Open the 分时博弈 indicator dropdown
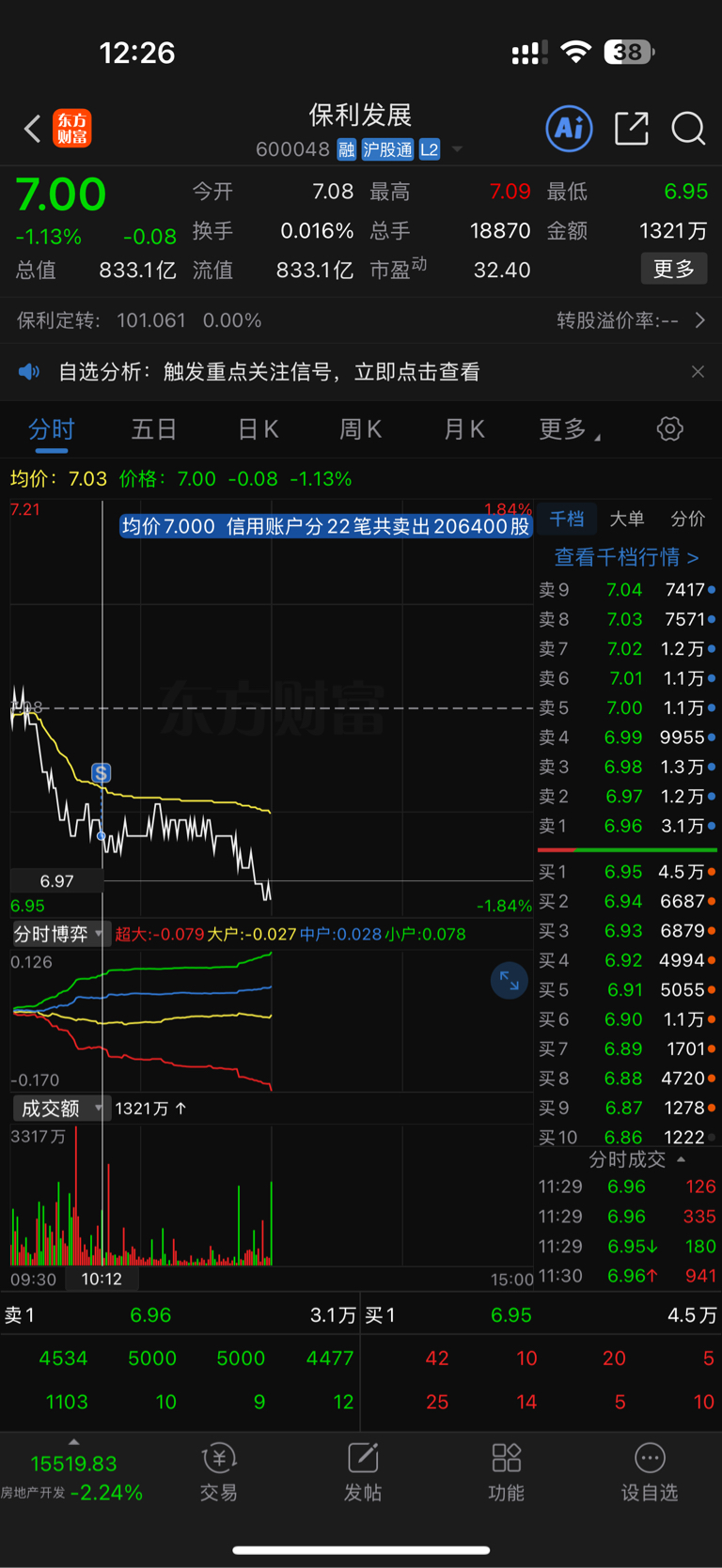Screen dimensions: 722x1568 pyautogui.click(x=60, y=934)
